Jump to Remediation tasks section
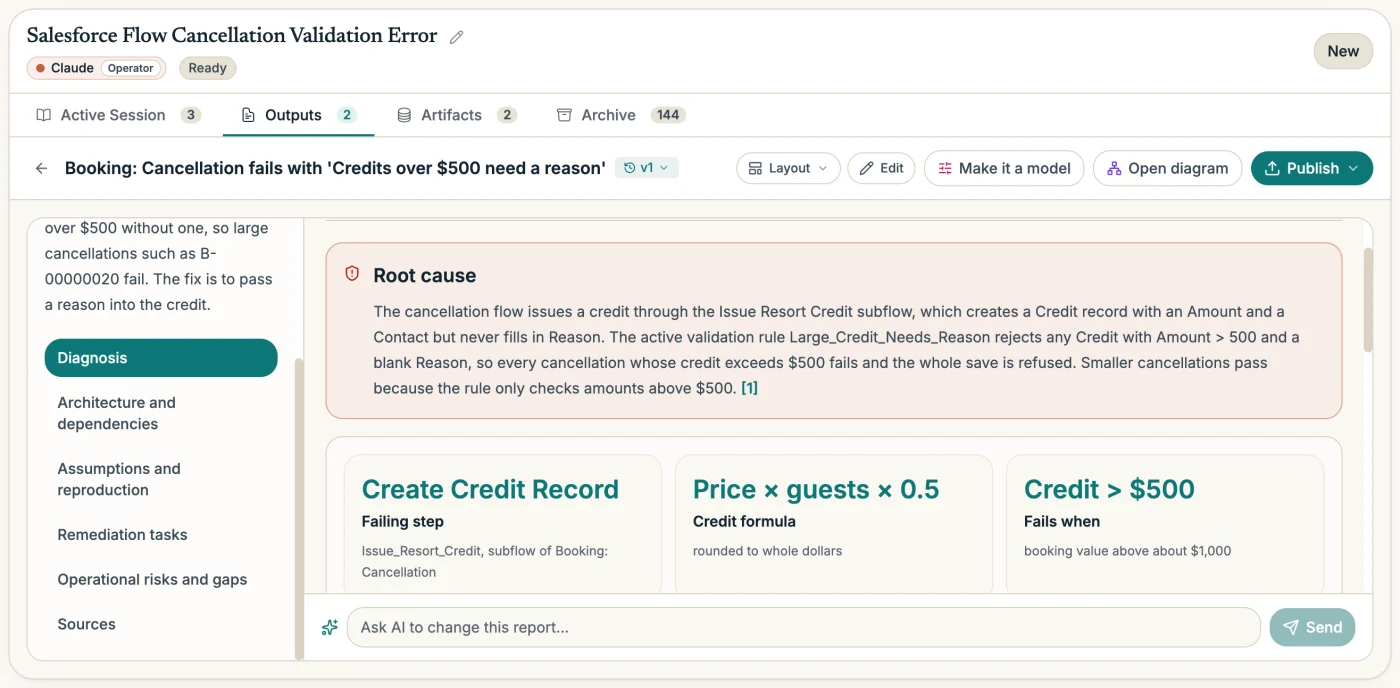This screenshot has height=688, width=1400. (161, 535)
